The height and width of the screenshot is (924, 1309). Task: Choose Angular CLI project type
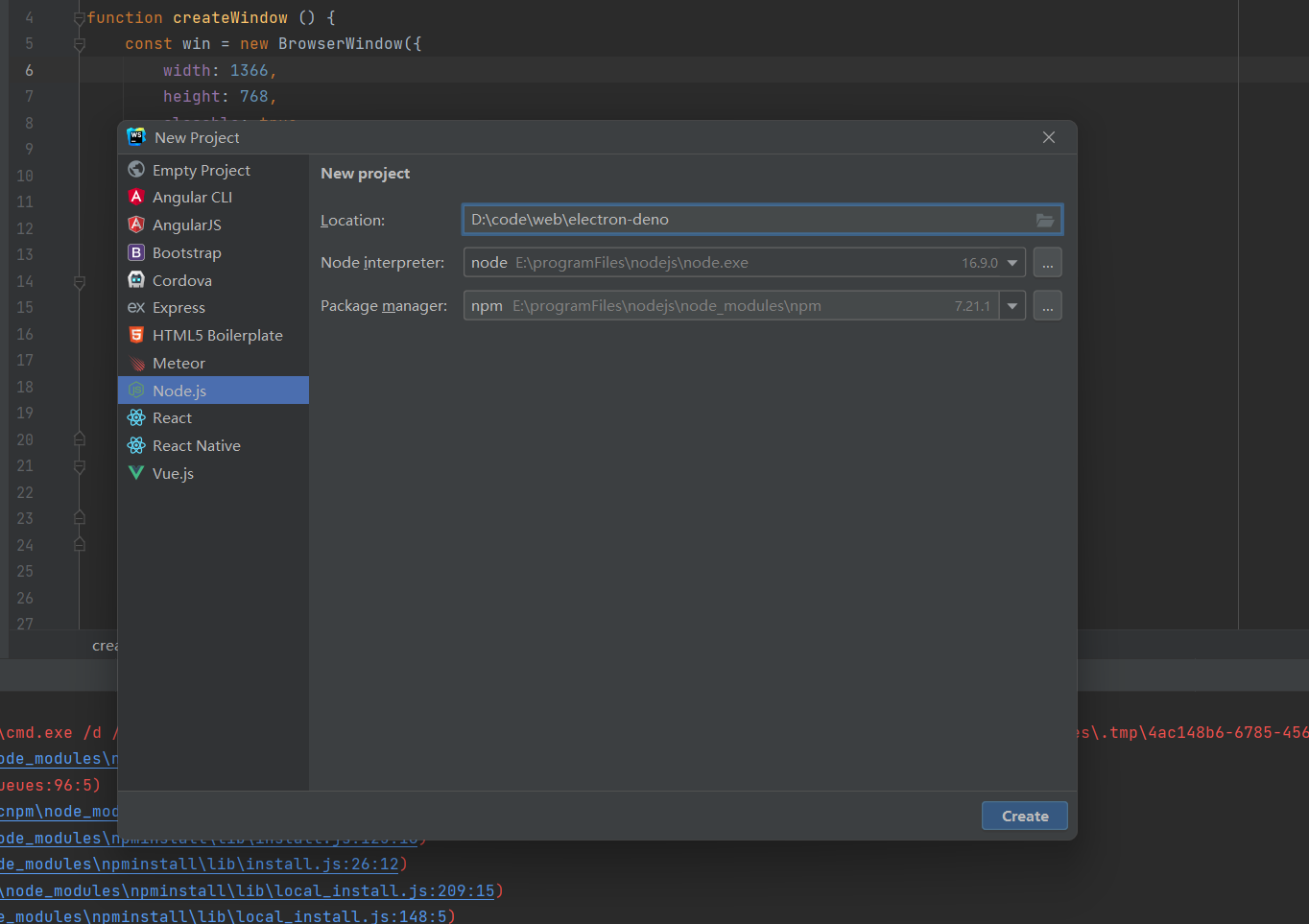point(213,197)
